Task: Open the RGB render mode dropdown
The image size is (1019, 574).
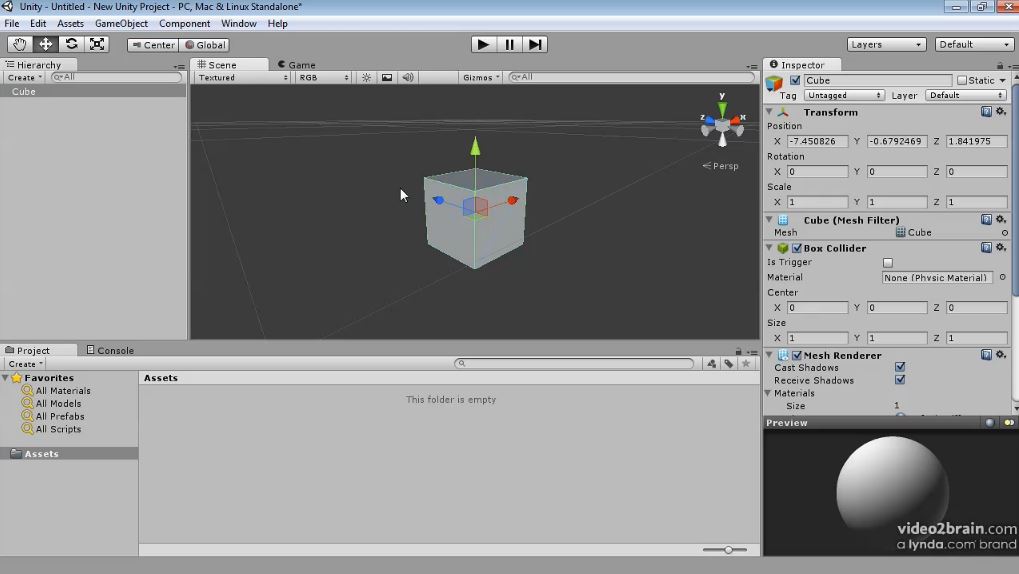Action: (x=323, y=77)
